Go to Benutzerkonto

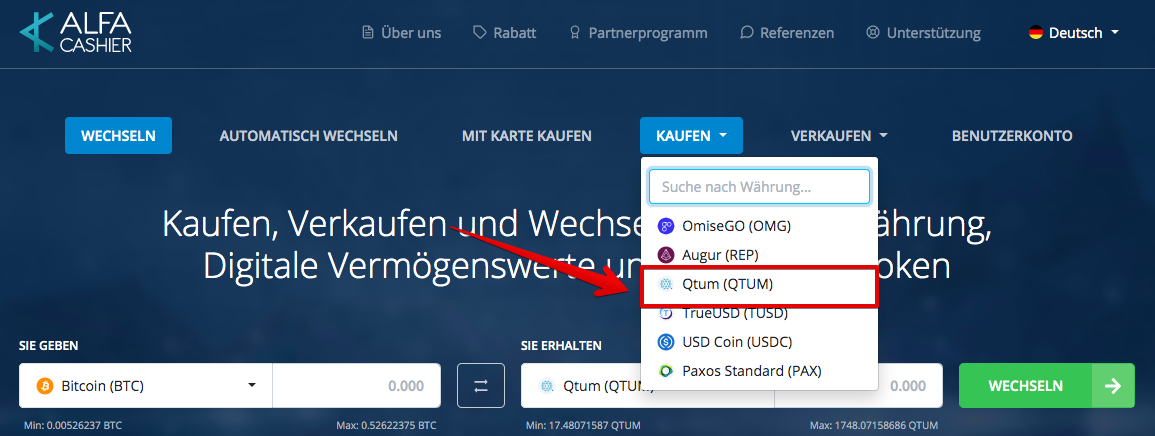pos(1012,136)
